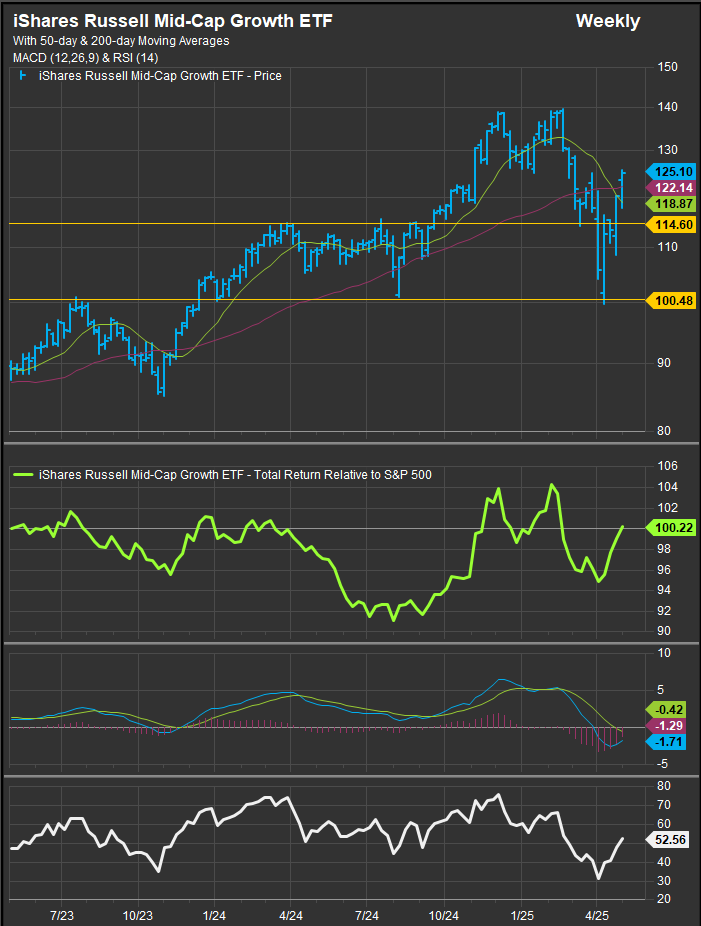Viewport: 701px width, 926px height.
Task: Click the 92 relative return axis label
Action: pos(664,610)
